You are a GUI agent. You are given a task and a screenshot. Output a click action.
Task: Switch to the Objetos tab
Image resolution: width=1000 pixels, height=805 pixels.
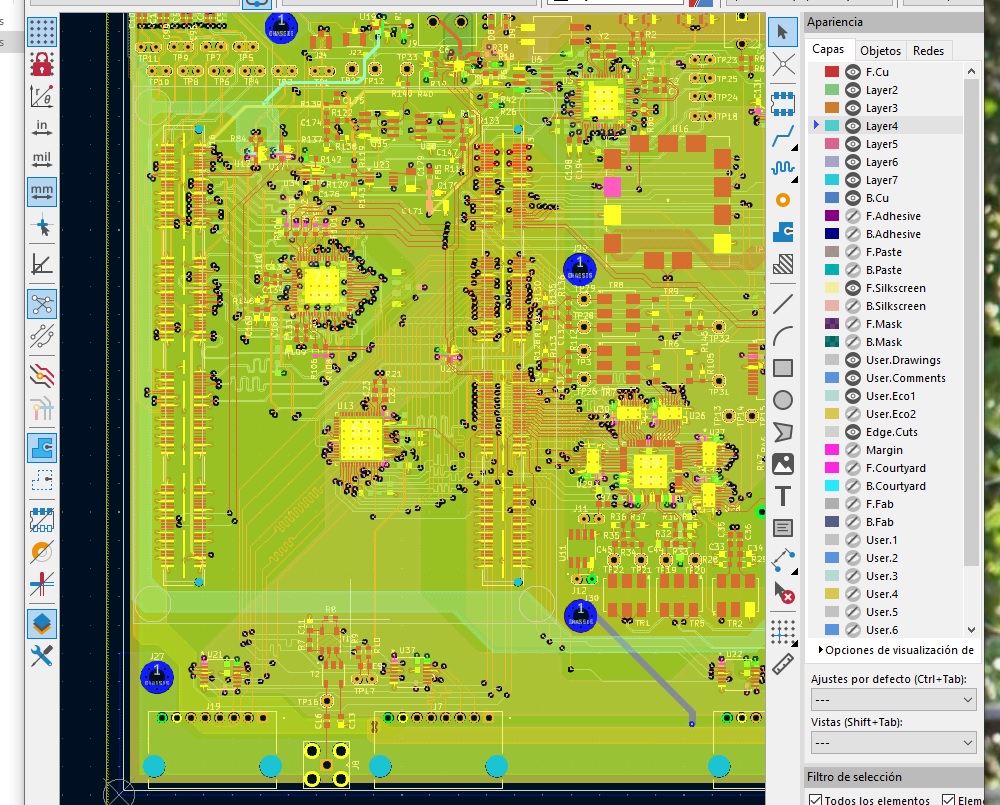coord(880,50)
